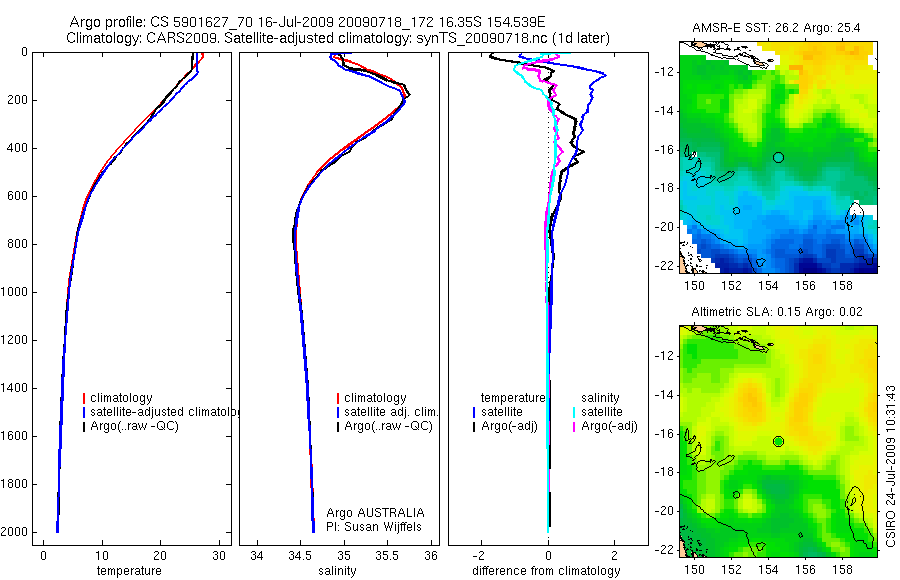Click the '-20' latitude tick on SLA map
This screenshot has height=580, width=900.
tap(664, 511)
